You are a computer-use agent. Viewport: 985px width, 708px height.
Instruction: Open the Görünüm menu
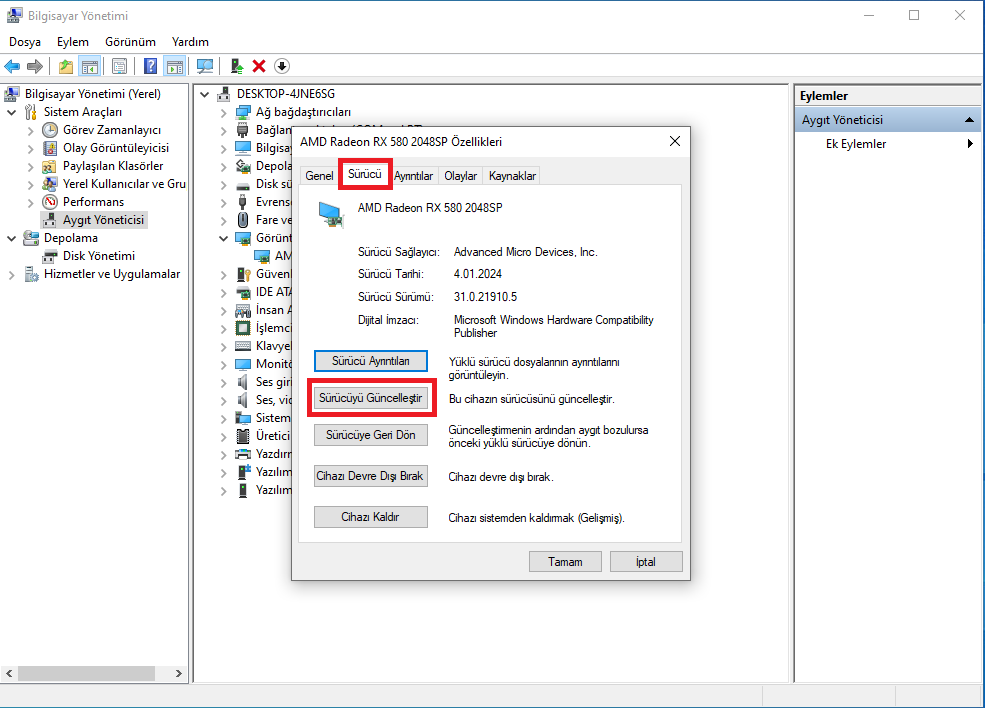click(x=130, y=42)
